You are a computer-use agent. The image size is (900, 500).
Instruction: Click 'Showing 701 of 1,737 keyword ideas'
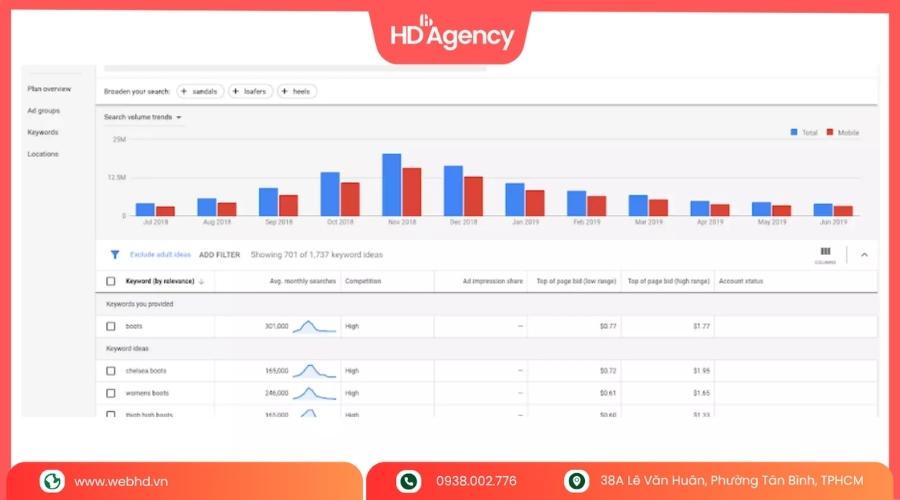317,255
